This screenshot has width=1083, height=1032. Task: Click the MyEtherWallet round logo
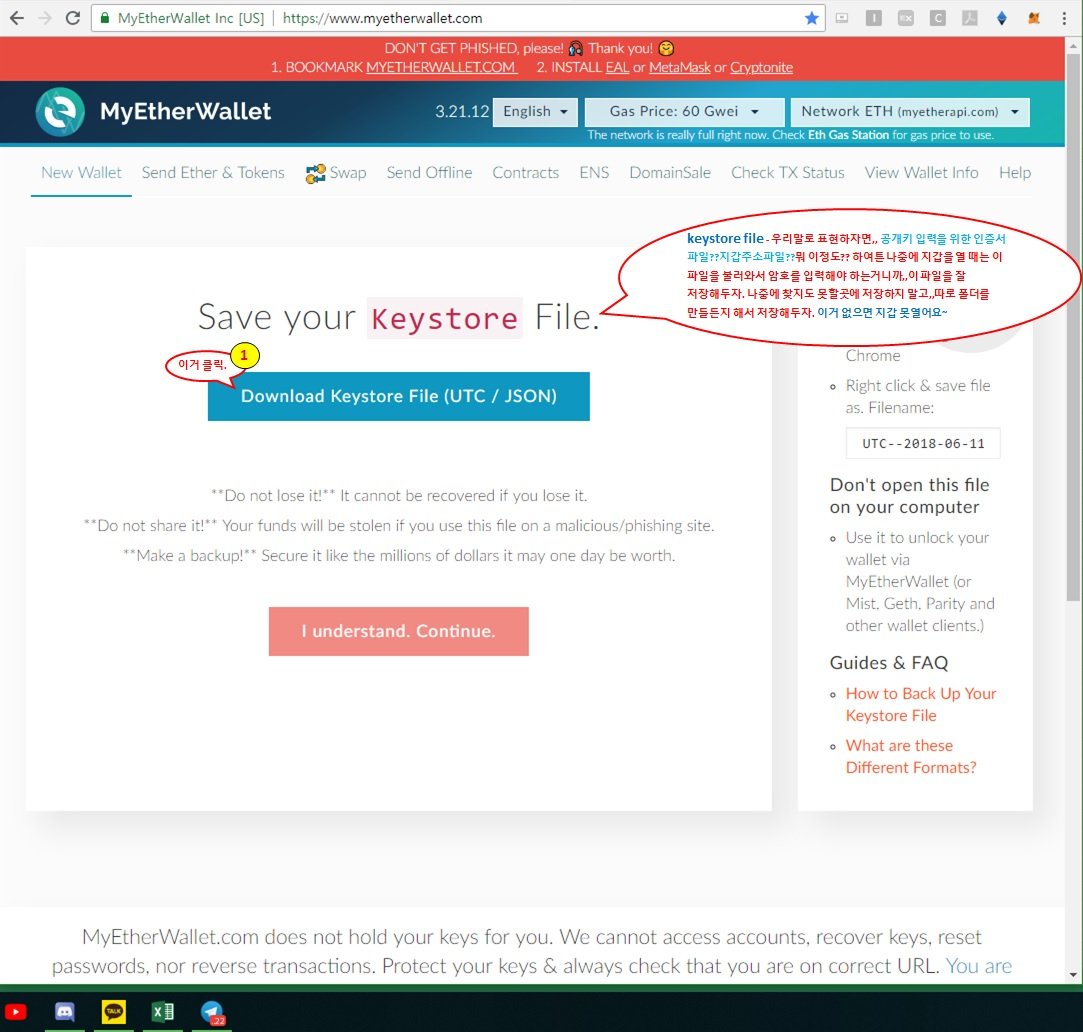pos(60,112)
